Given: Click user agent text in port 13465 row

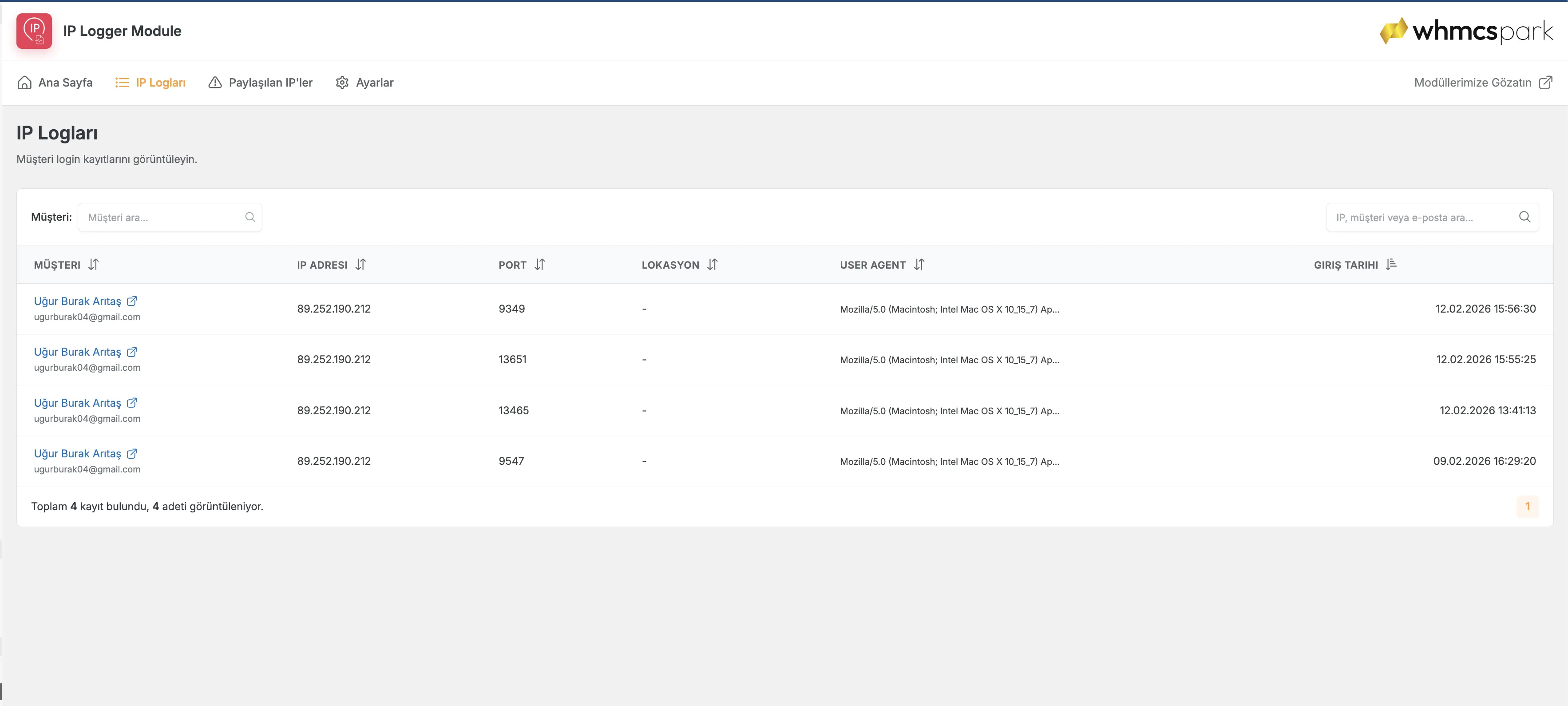Looking at the screenshot, I should point(950,411).
